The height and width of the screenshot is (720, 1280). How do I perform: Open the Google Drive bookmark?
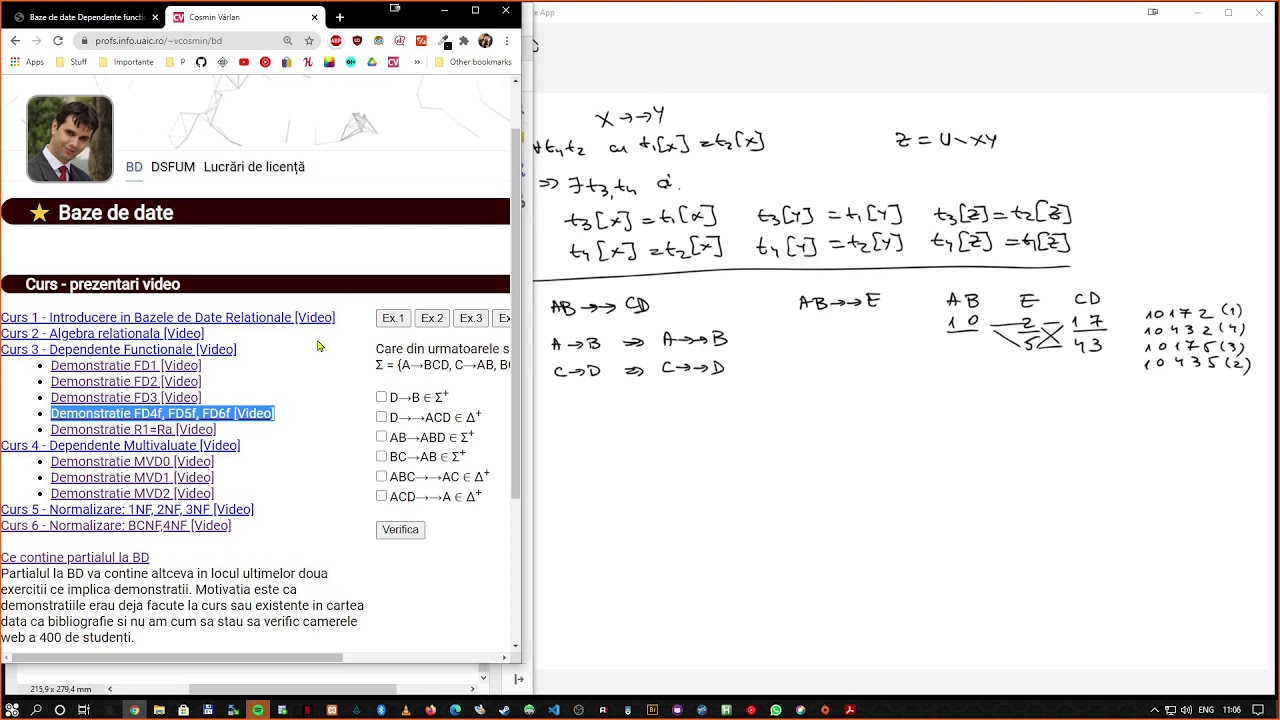372,62
